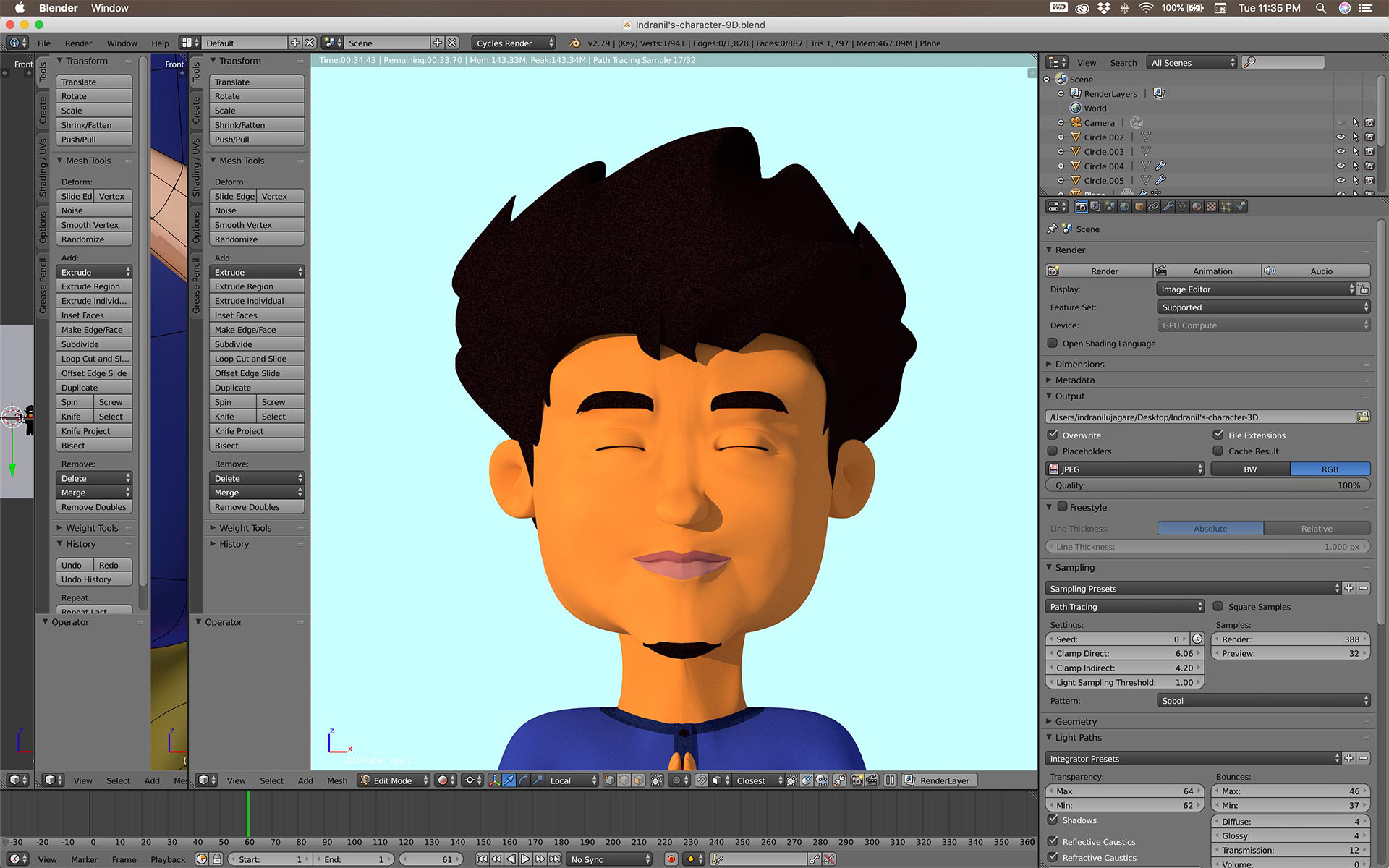Viewport: 1389px width, 868px height.
Task: Open the Modifiers wrench tab icon
Action: coord(1168,207)
